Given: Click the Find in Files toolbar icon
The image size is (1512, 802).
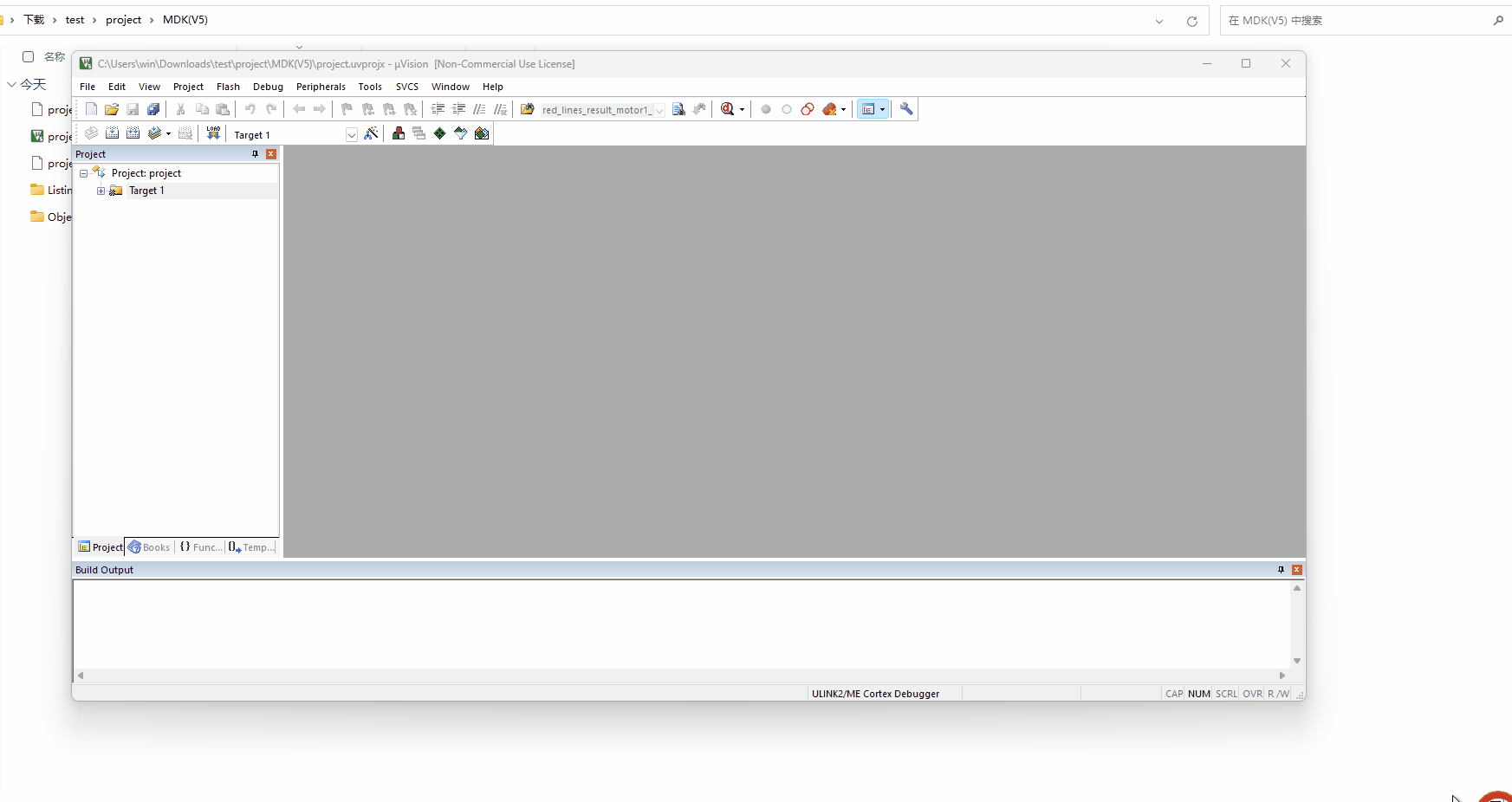Looking at the screenshot, I should [679, 108].
